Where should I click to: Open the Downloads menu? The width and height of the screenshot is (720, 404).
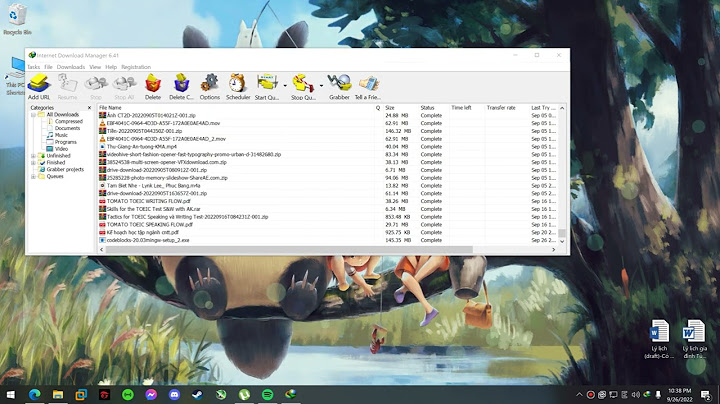point(71,67)
